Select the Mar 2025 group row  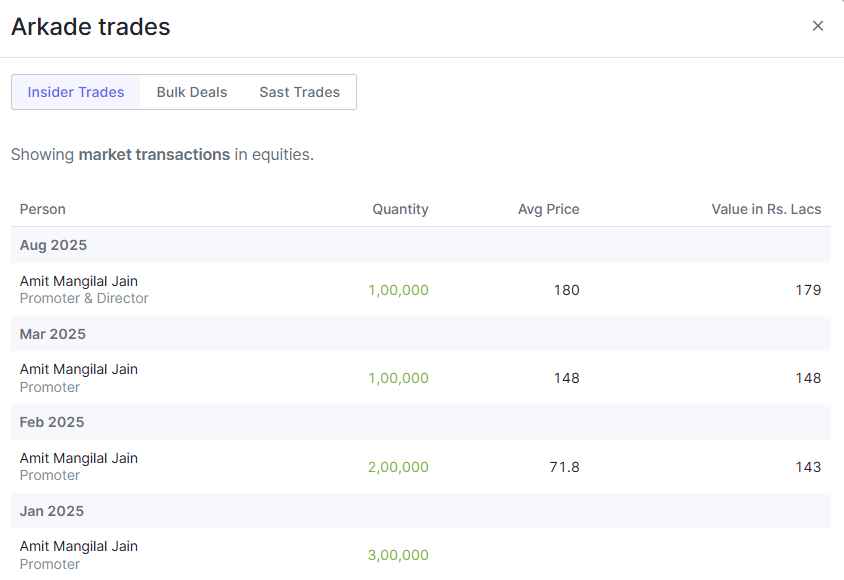pyautogui.click(x=421, y=334)
